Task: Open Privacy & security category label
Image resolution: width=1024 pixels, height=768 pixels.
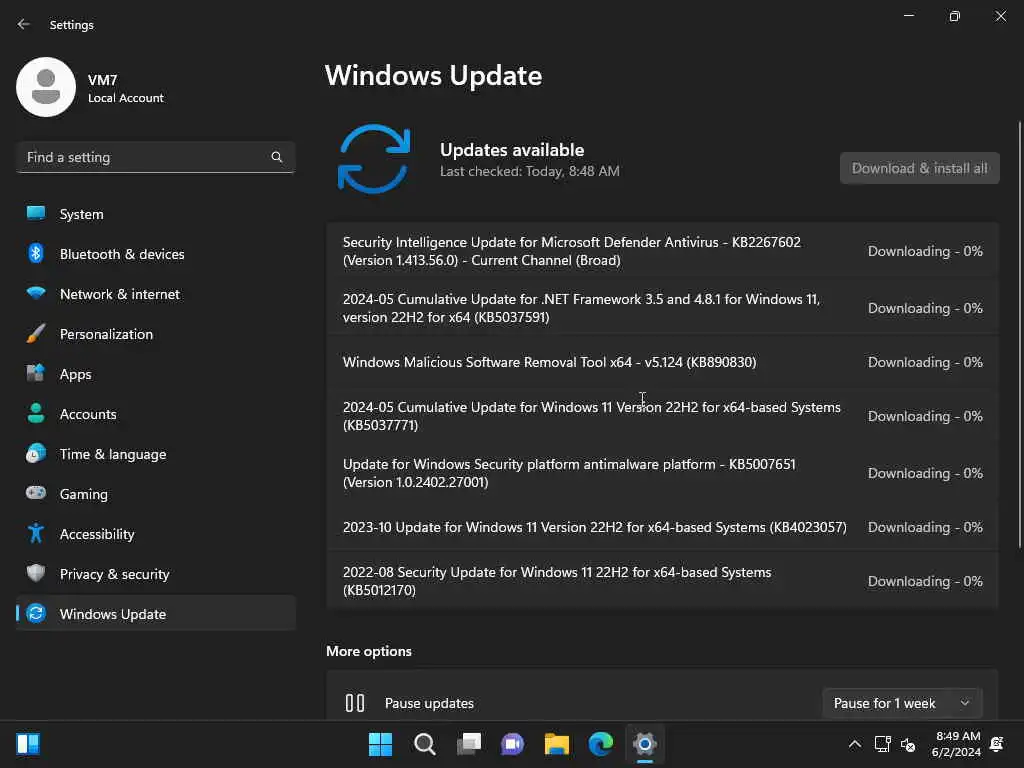Action: 114,574
